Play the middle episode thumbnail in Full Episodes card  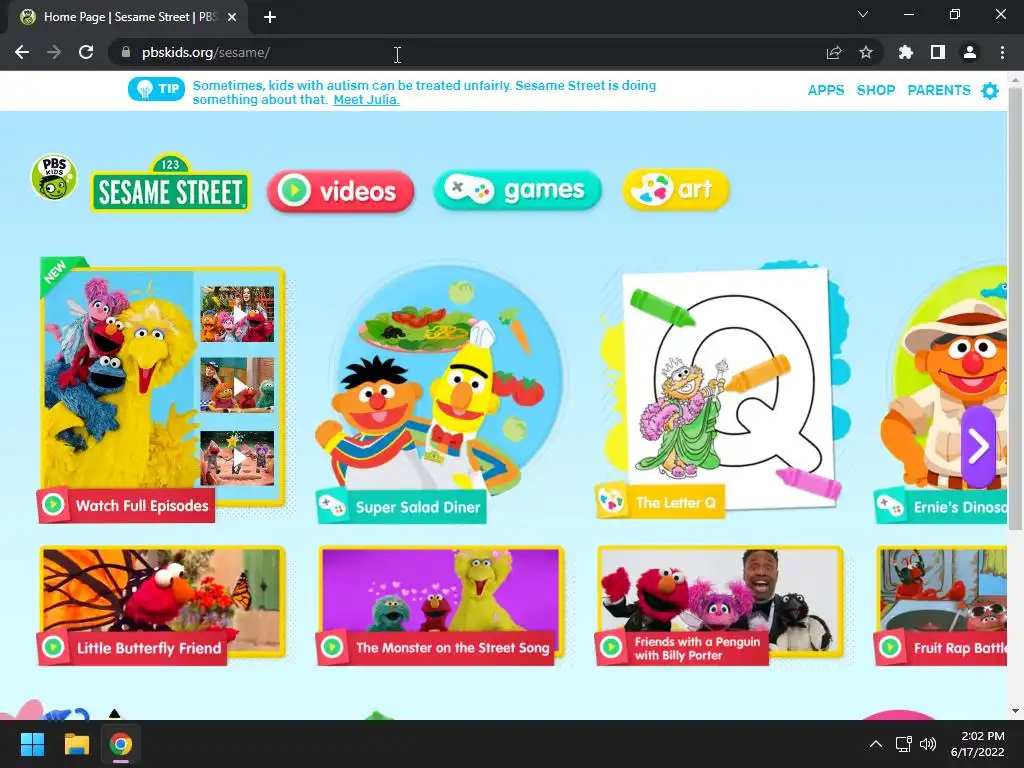[x=237, y=385]
